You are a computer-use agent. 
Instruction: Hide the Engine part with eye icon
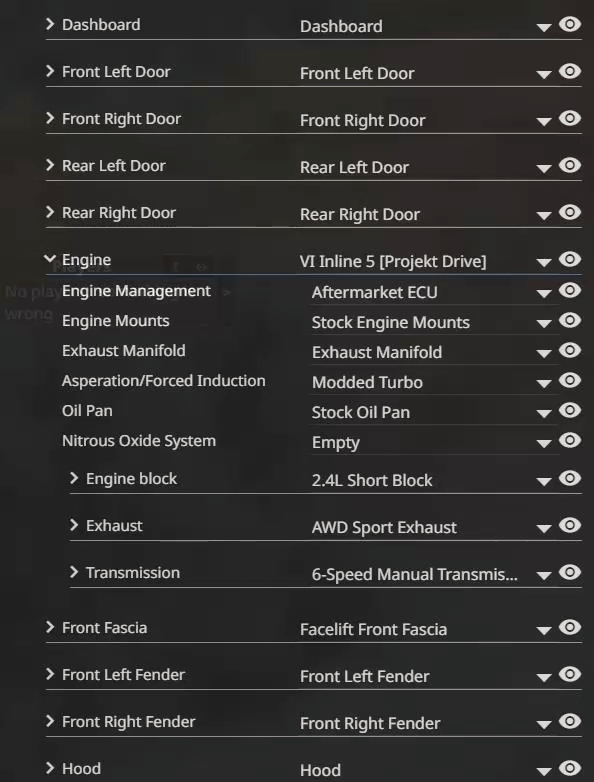(x=570, y=259)
